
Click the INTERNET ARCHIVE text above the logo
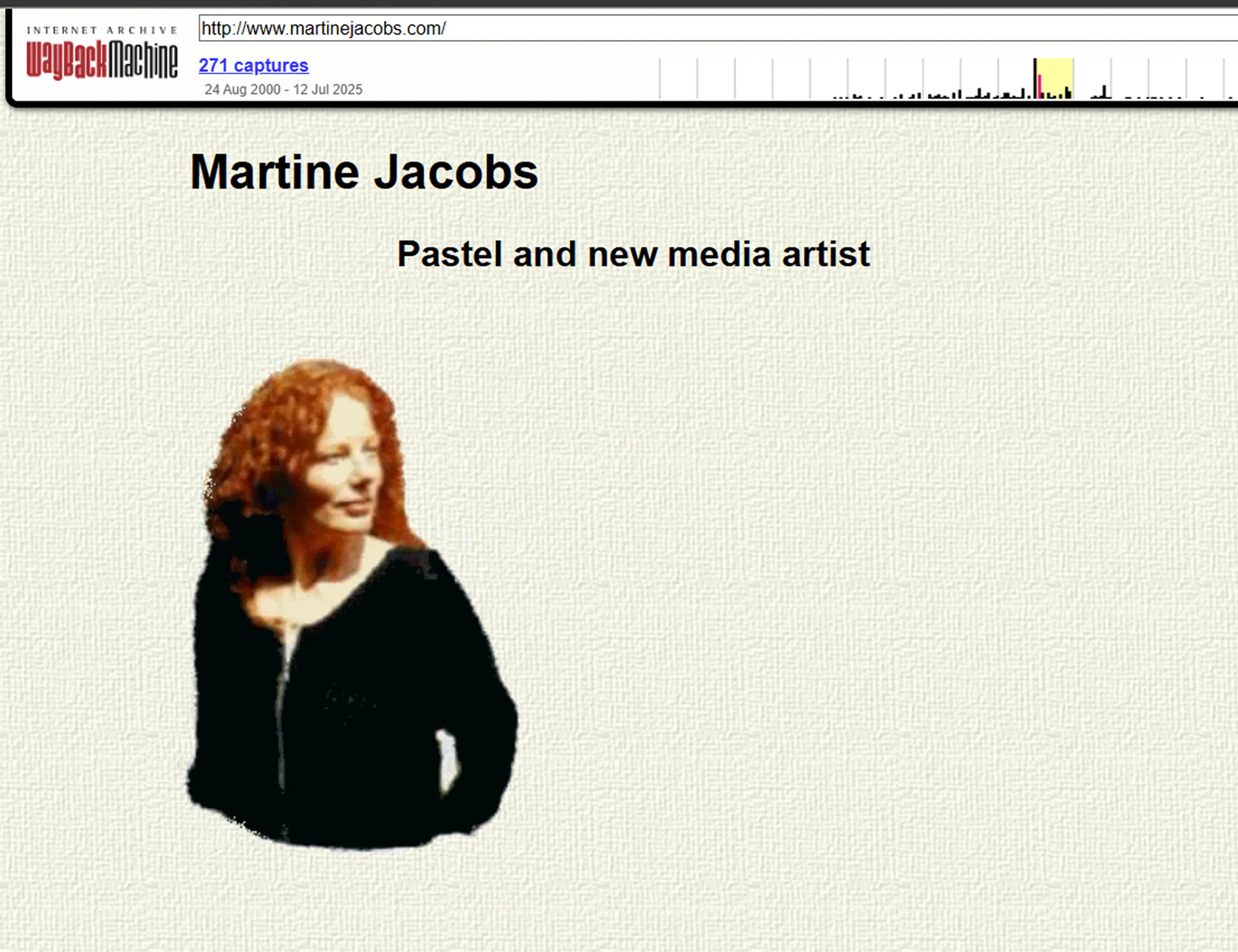pos(102,30)
